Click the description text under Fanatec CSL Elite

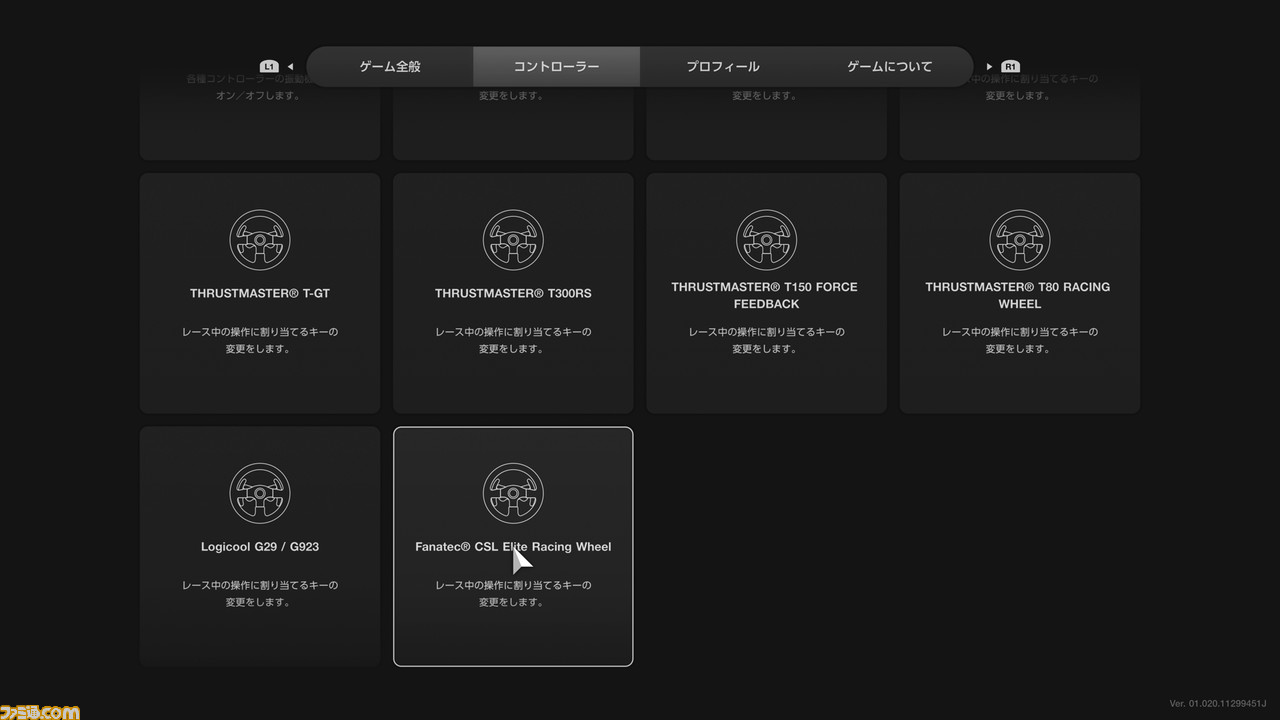[513, 593]
